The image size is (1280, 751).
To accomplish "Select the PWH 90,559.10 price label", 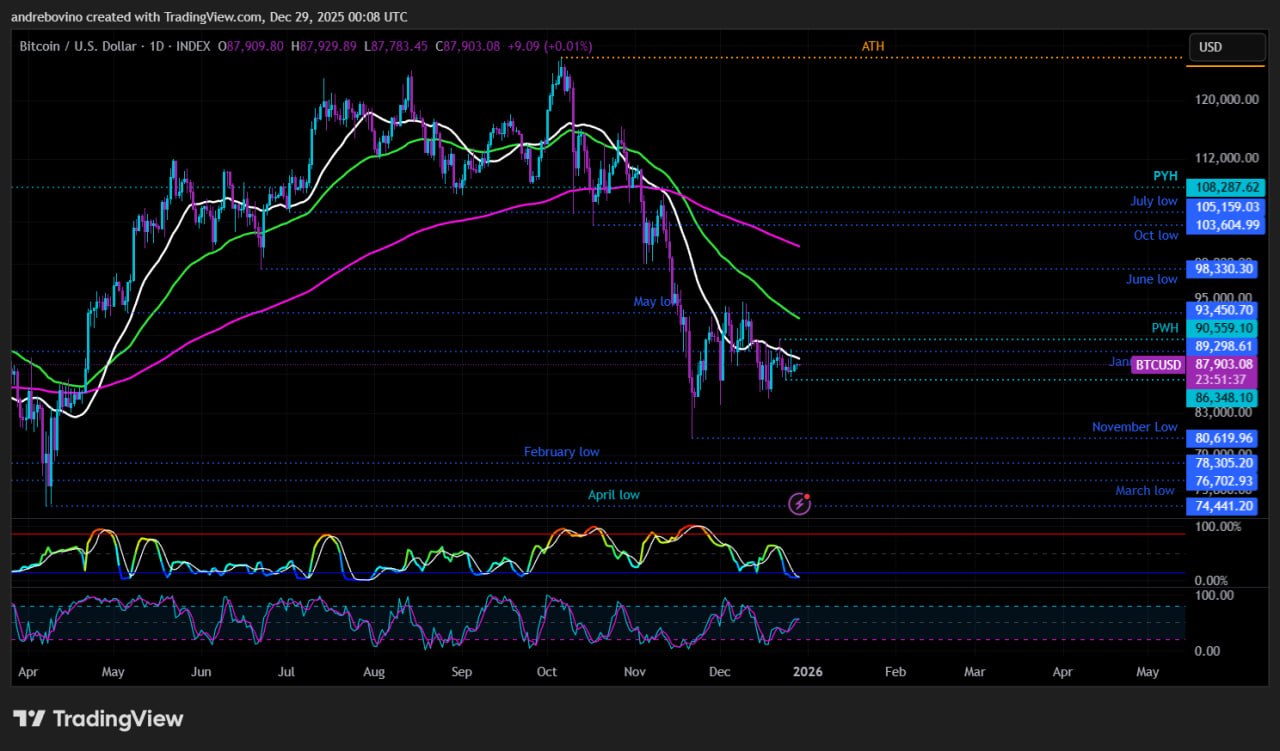I will tap(1225, 328).
